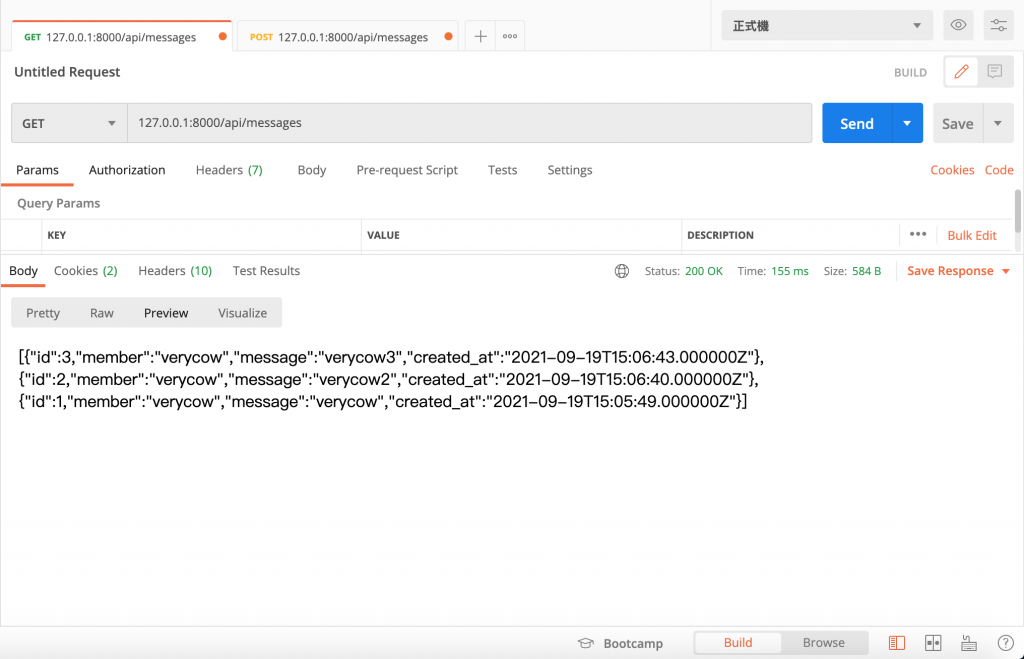The image size is (1024, 659).
Task: Click the pencil edit icon beside BUILD
Action: (961, 72)
